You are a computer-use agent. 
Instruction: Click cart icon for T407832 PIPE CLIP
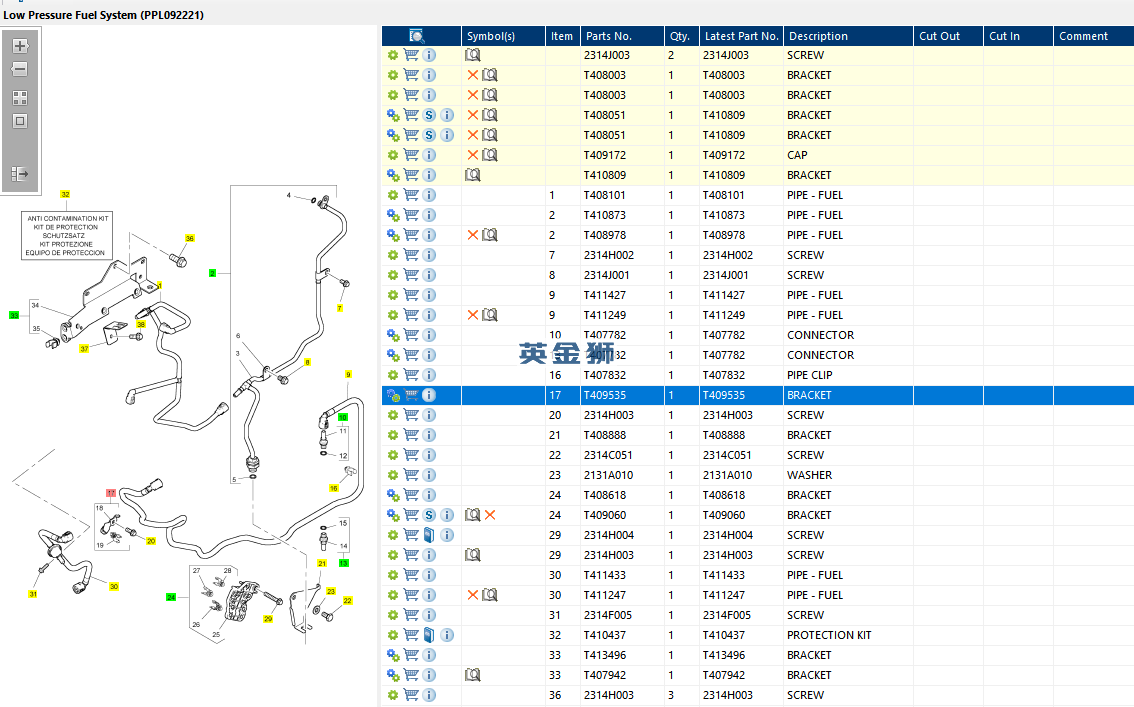411,375
